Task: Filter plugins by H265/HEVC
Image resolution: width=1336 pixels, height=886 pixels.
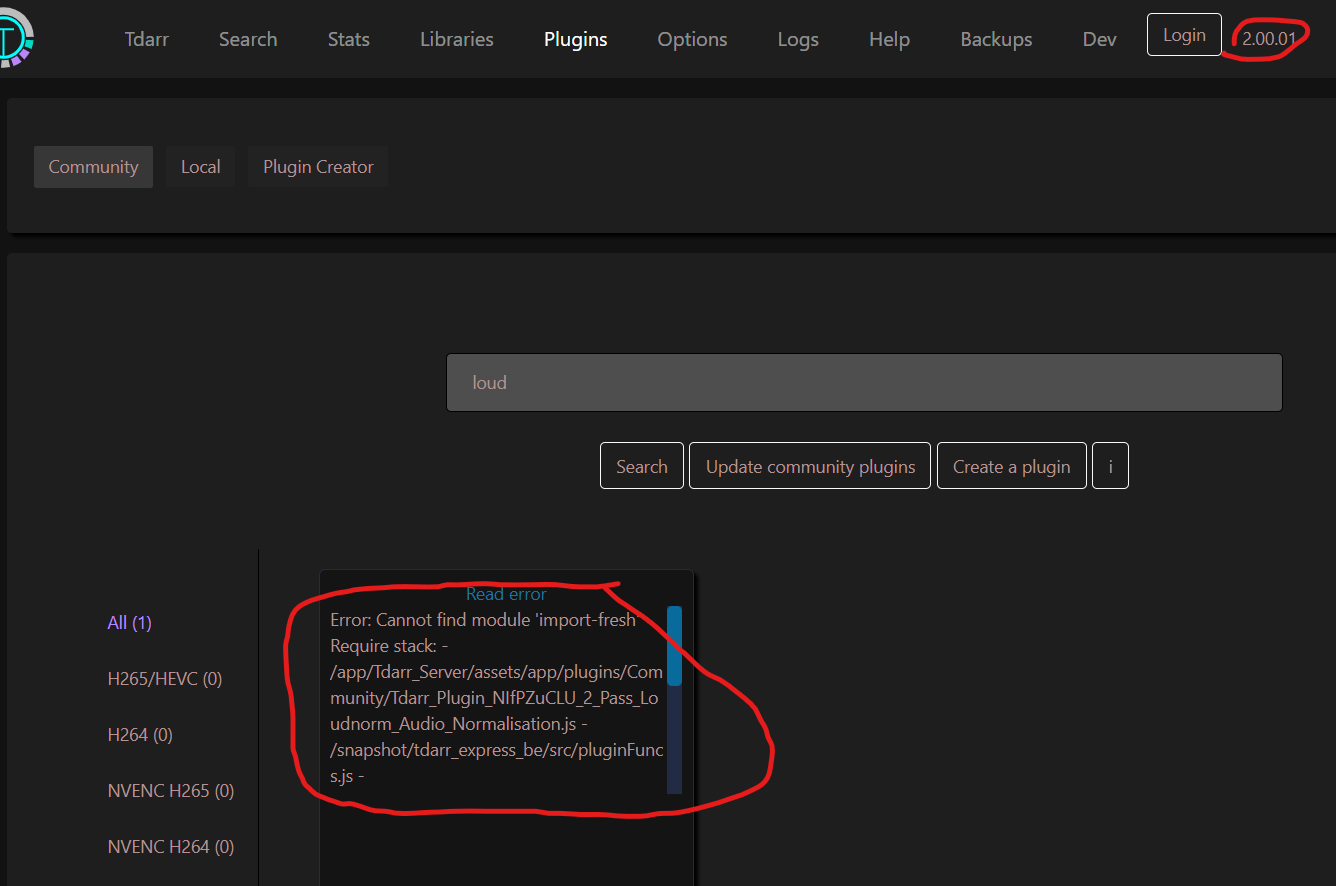Action: 165,678
